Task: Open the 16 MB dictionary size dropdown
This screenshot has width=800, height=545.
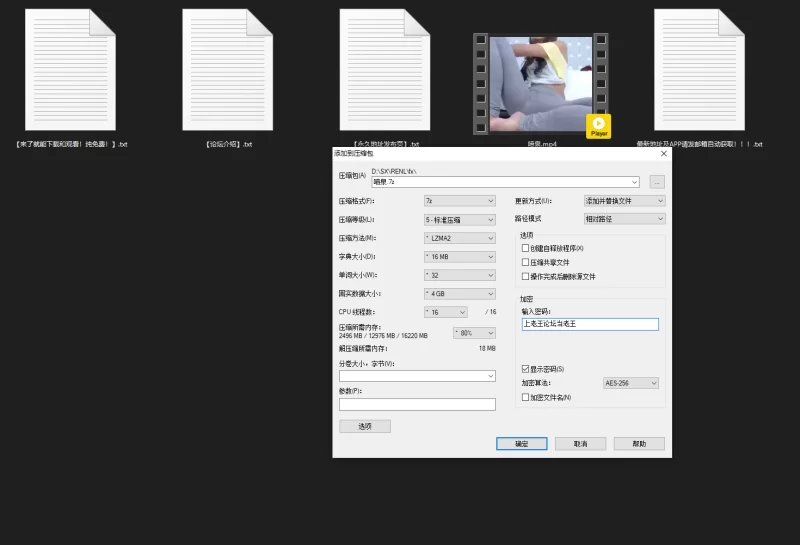Action: pyautogui.click(x=460, y=257)
